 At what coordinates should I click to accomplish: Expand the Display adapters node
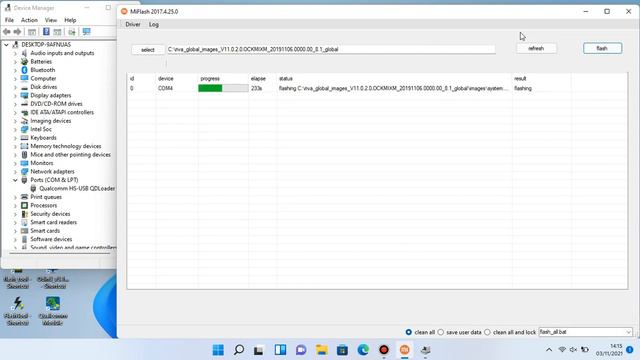coord(15,96)
